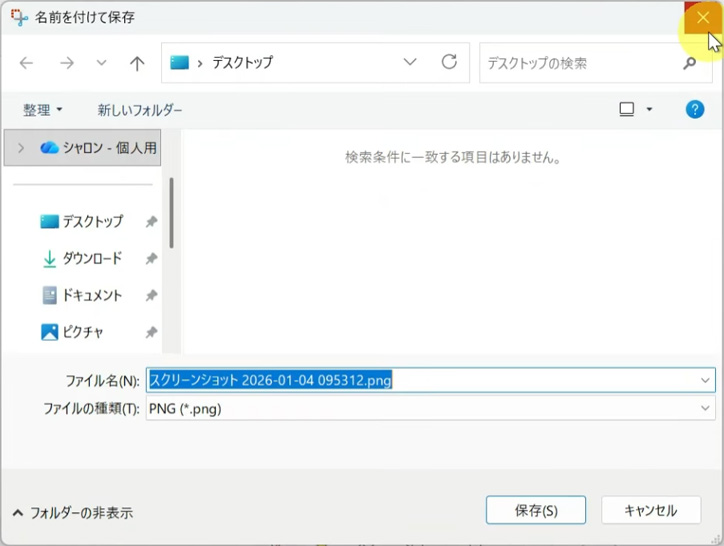The image size is (724, 546).
Task: Refresh the Desktop folder view
Action: pyautogui.click(x=449, y=62)
